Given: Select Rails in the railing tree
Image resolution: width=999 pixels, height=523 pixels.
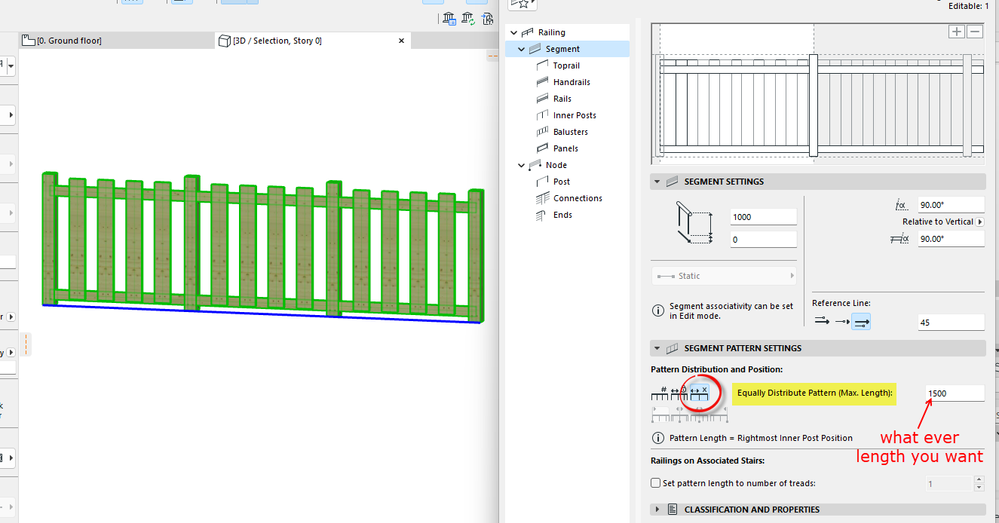Looking at the screenshot, I should click(x=562, y=99).
